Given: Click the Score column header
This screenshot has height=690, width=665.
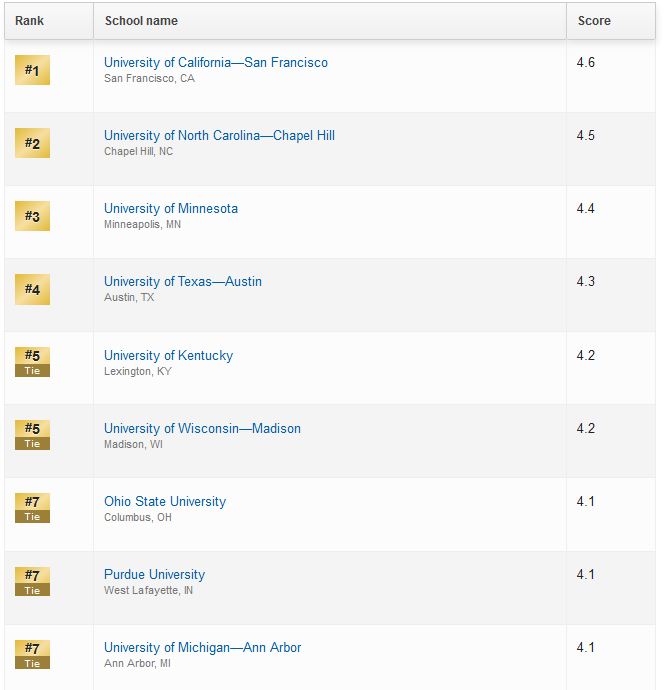Looking at the screenshot, I should [611, 21].
